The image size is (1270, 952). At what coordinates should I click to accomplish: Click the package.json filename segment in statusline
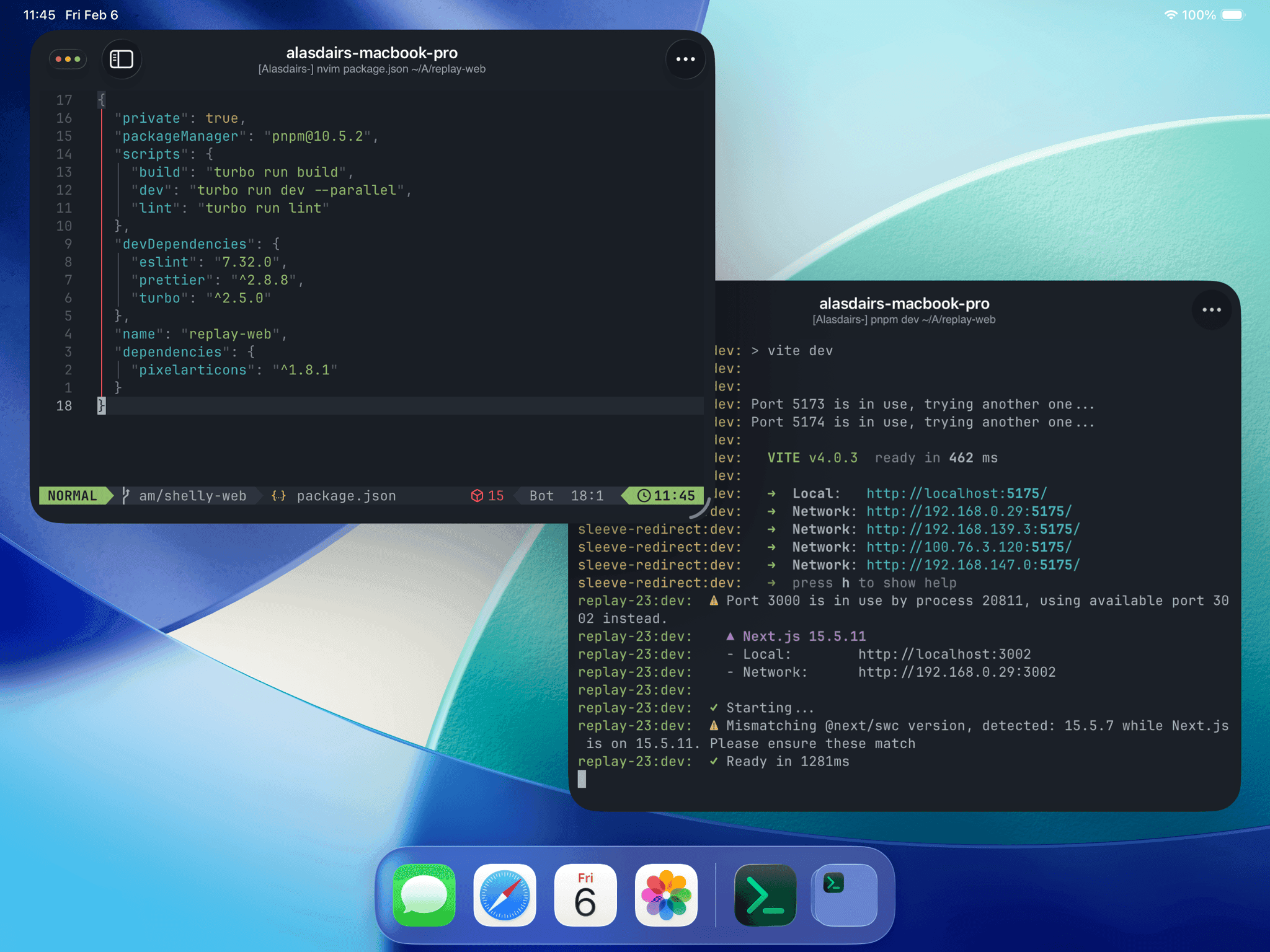point(345,495)
